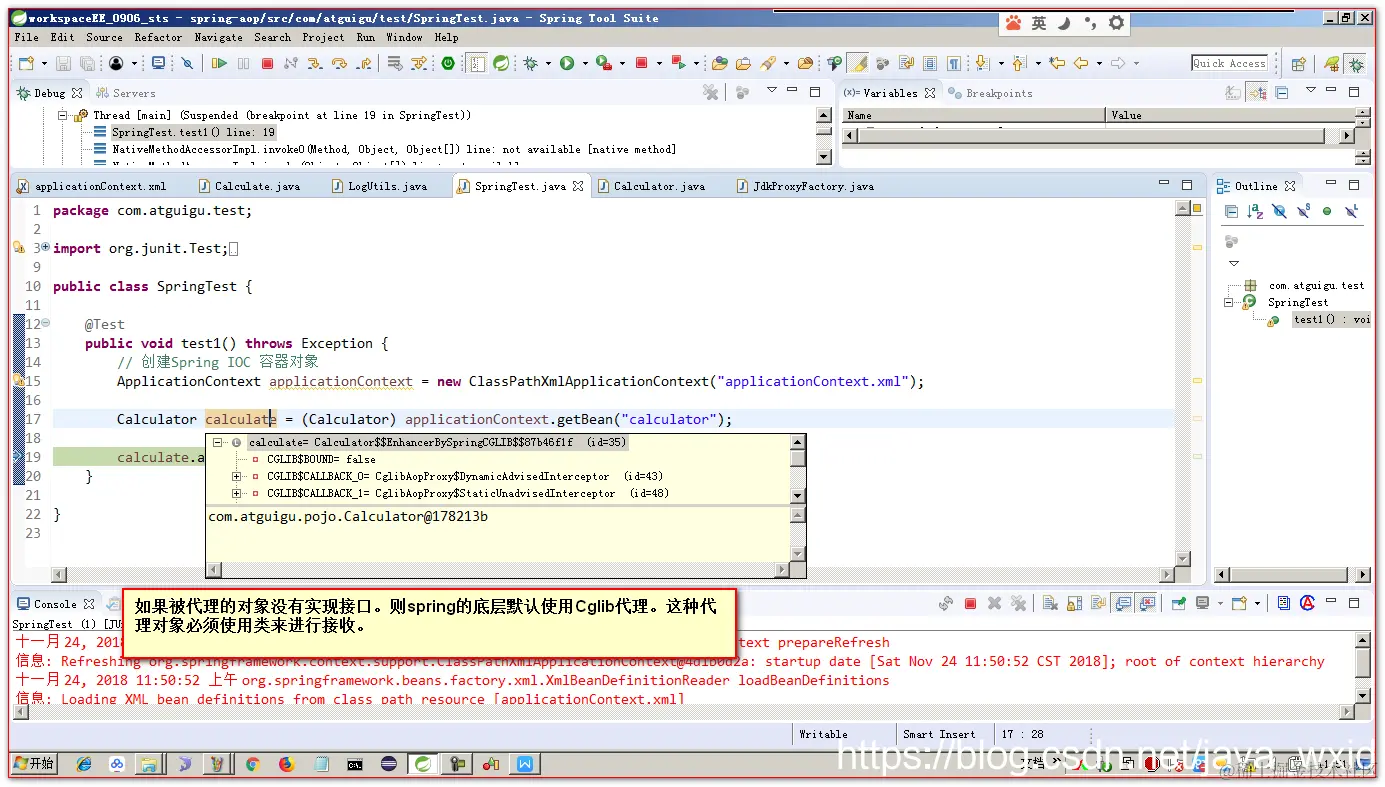Select SpringTest.test1() line: 19 stack frame
Viewport: 1385px width, 787px height.
[193, 132]
